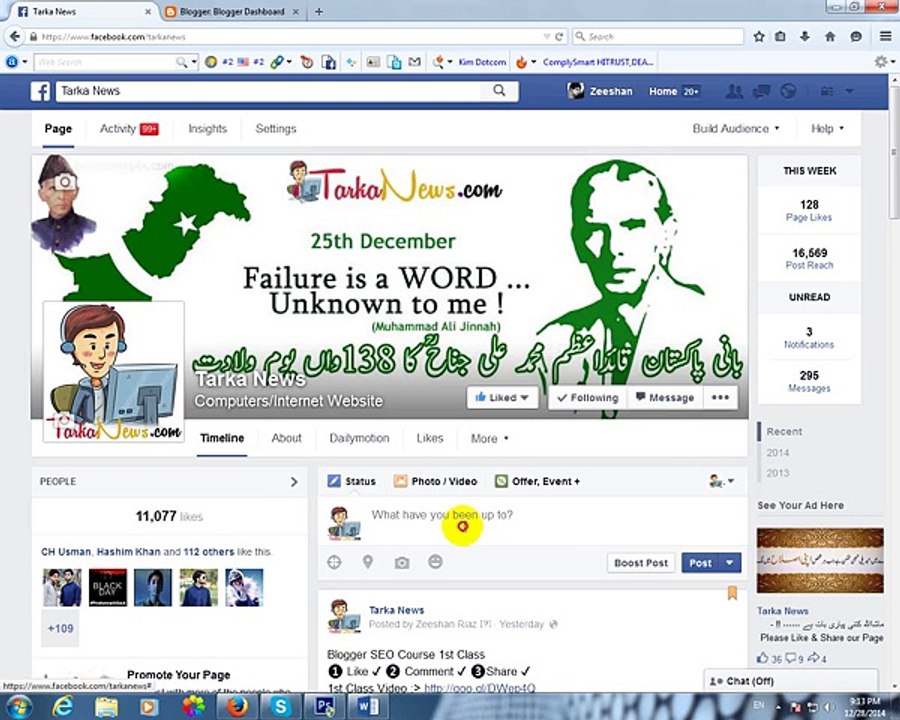Open the three-dot more actions menu
This screenshot has height=720, width=900.
click(720, 397)
